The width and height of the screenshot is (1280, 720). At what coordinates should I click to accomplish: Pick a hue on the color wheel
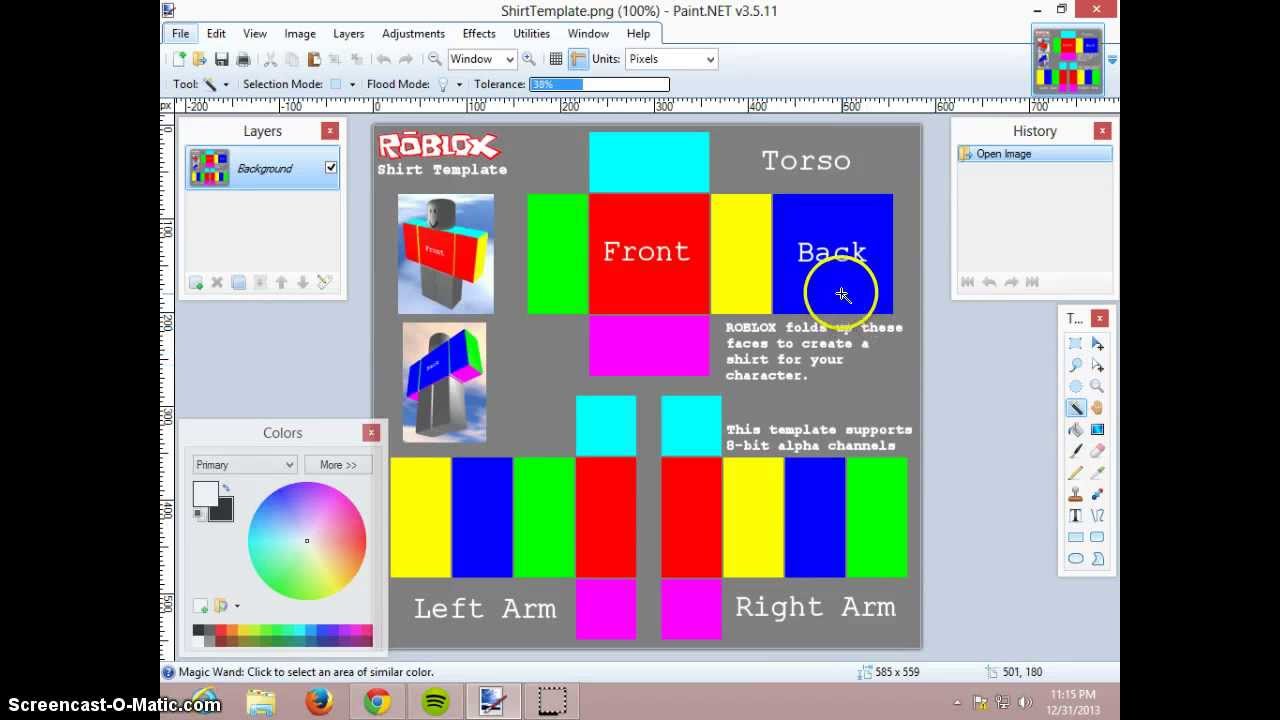tap(307, 541)
